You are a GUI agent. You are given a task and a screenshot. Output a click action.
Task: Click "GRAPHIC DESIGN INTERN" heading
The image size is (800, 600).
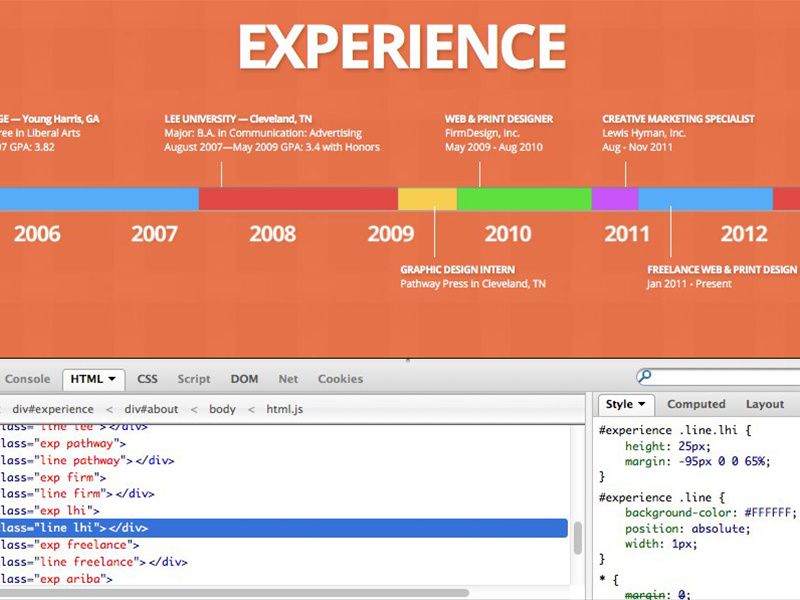[x=458, y=269]
